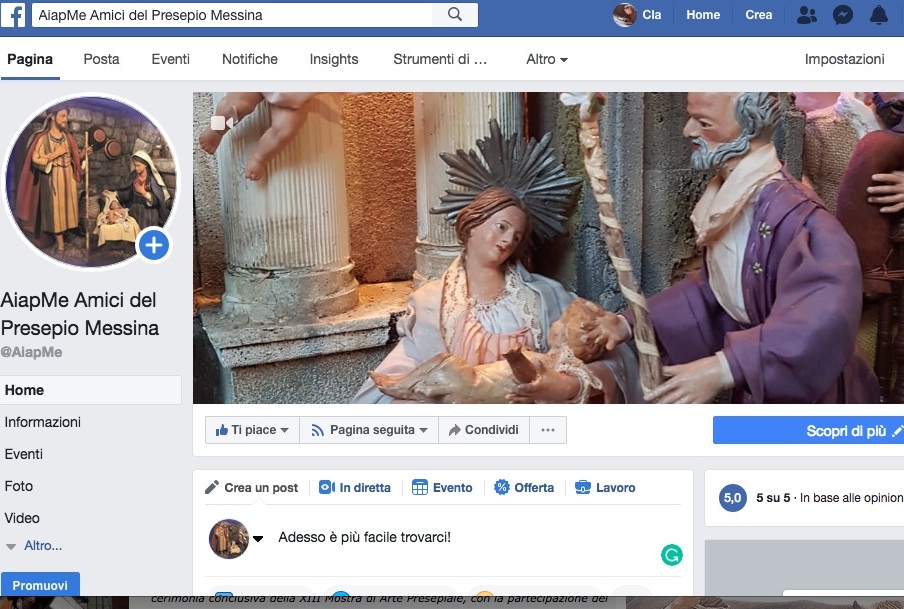Select Video in the left sidebar
904x609 pixels.
[22, 518]
